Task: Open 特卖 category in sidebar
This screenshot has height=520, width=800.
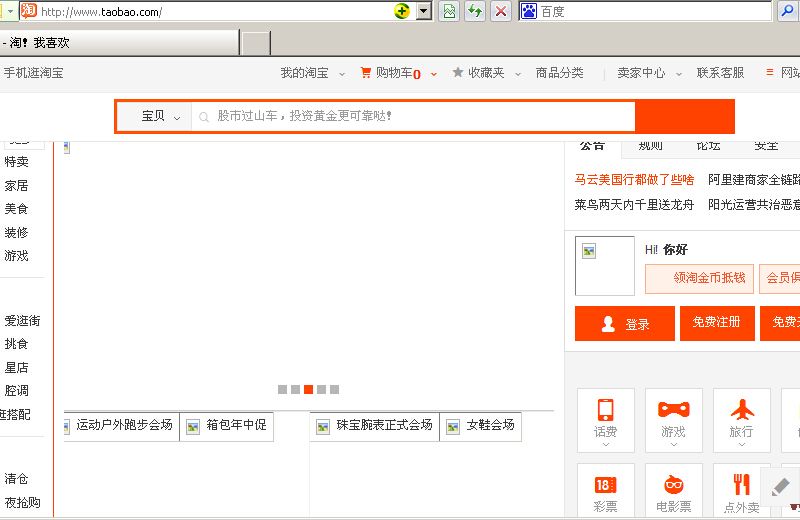Action: tap(16, 162)
